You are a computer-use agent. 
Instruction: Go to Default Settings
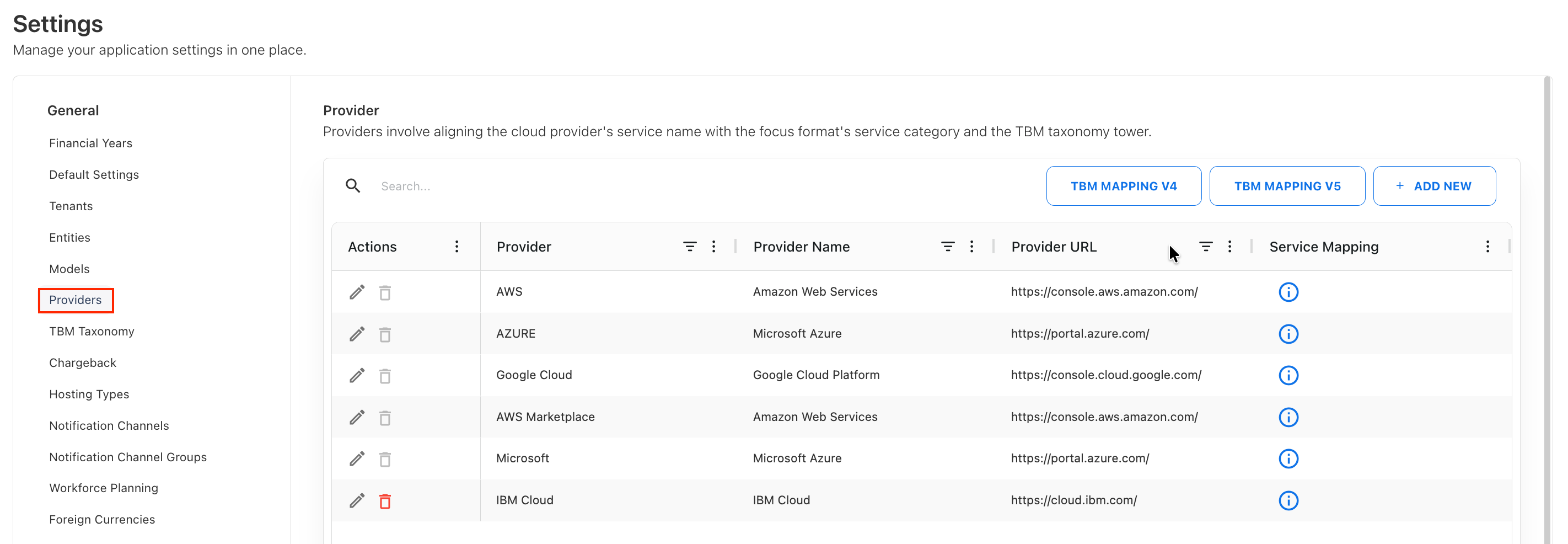(94, 175)
